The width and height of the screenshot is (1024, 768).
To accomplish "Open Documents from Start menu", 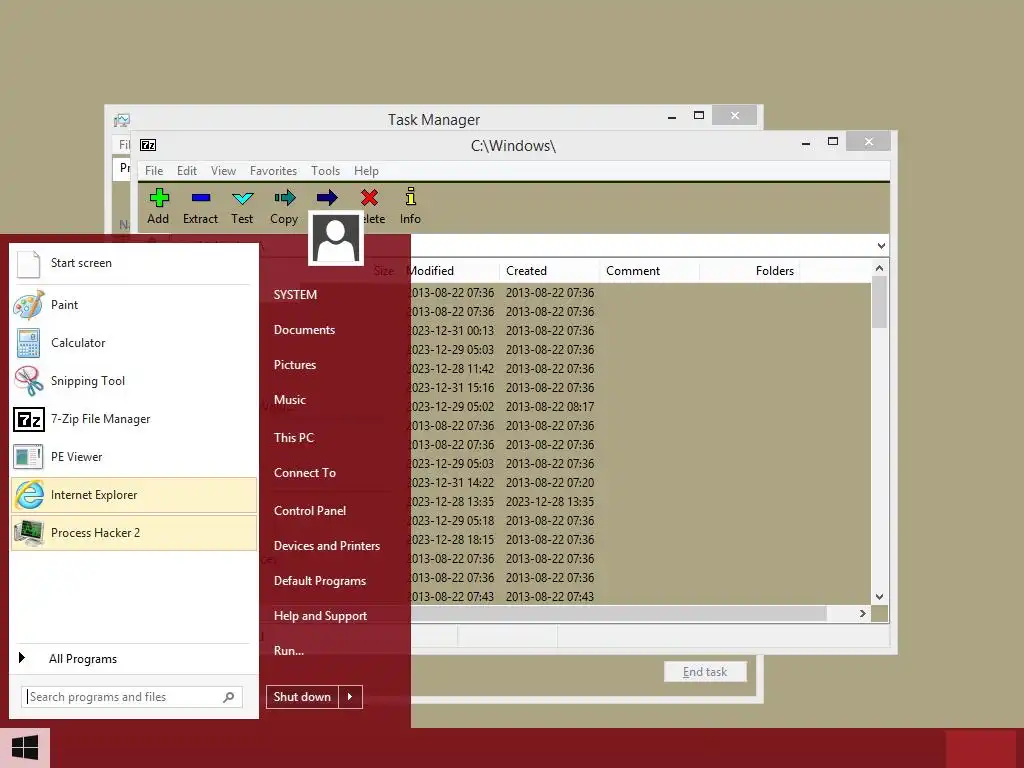I will 304,330.
